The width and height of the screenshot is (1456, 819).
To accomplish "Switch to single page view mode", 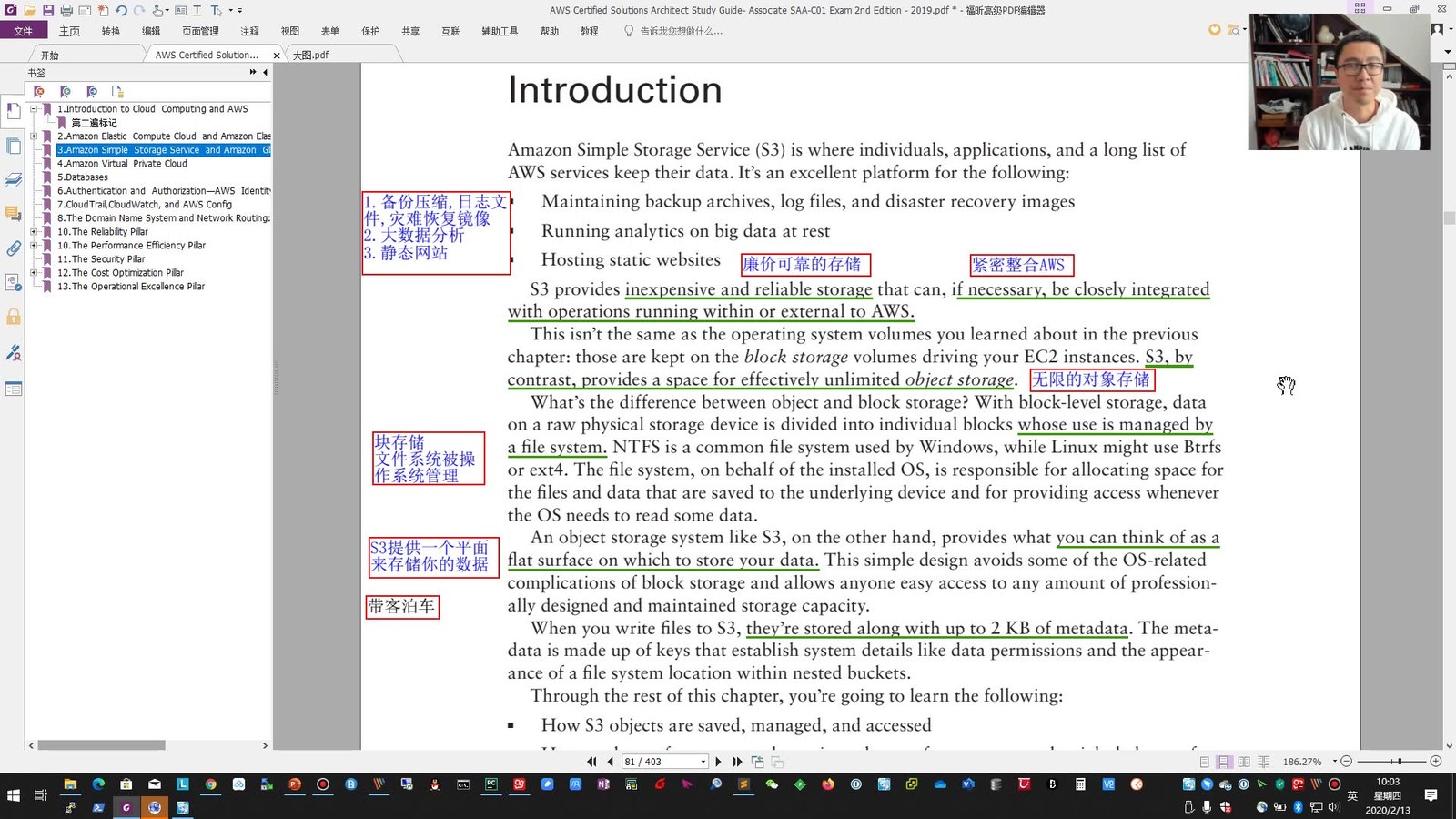I will [1205, 762].
